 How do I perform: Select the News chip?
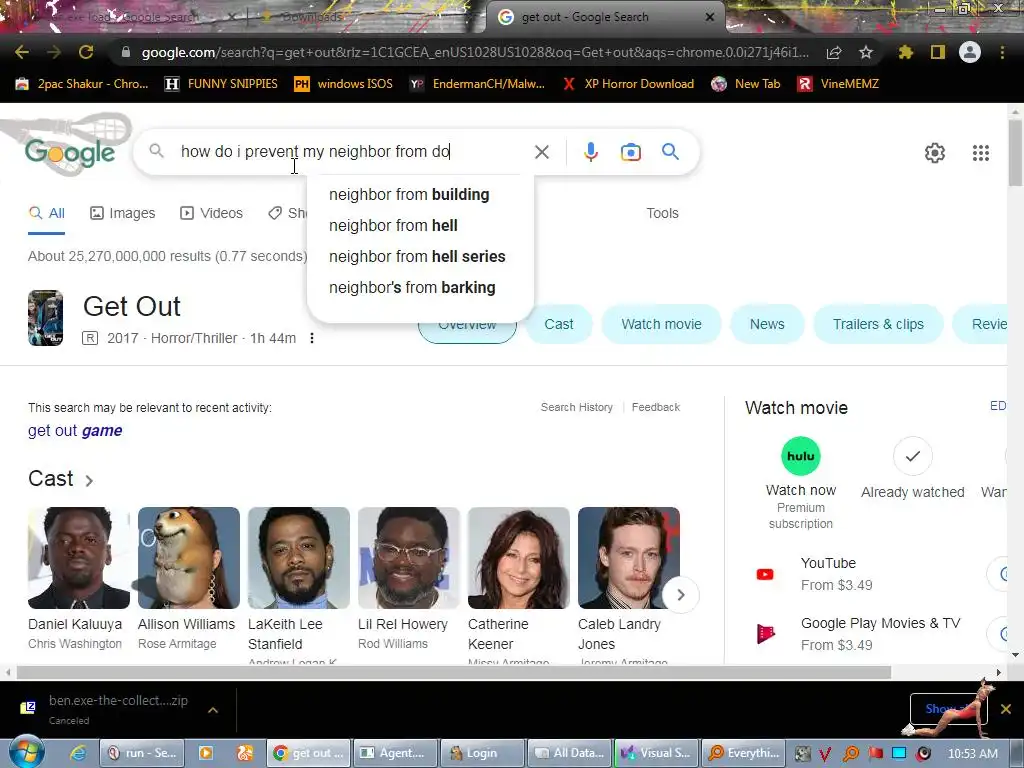click(767, 324)
